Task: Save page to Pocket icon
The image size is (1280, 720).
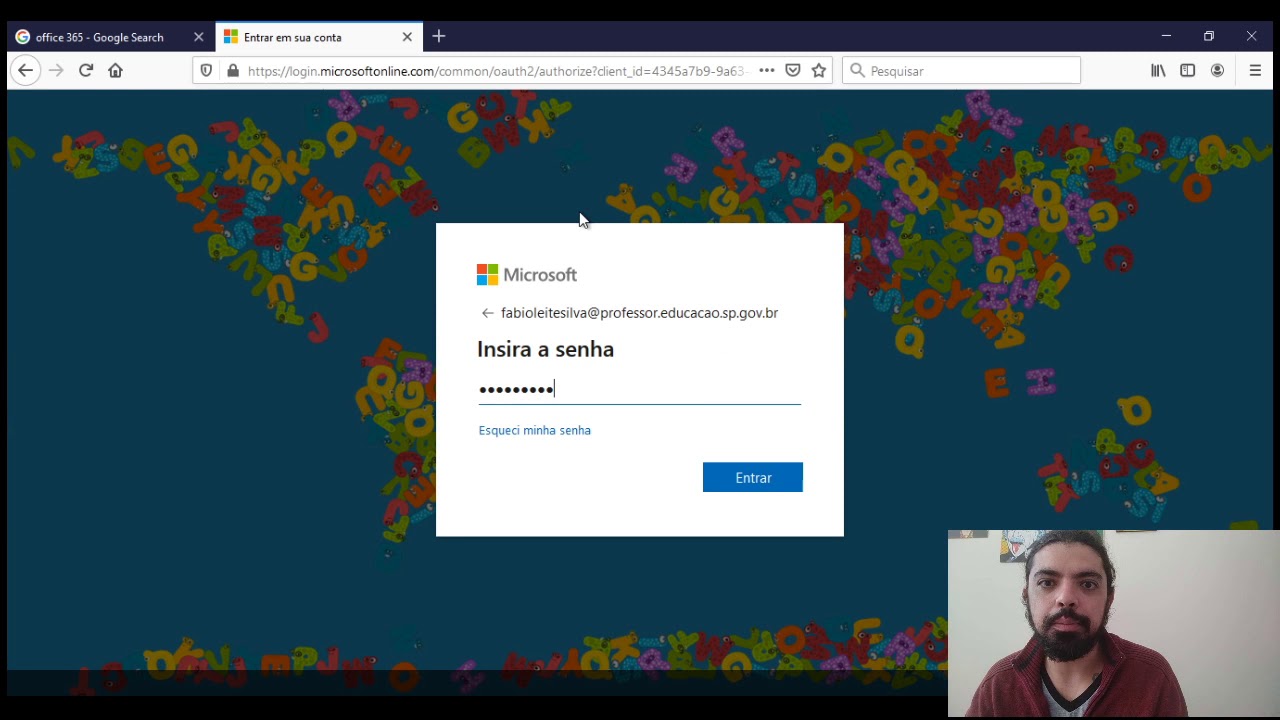Action: pyautogui.click(x=793, y=71)
